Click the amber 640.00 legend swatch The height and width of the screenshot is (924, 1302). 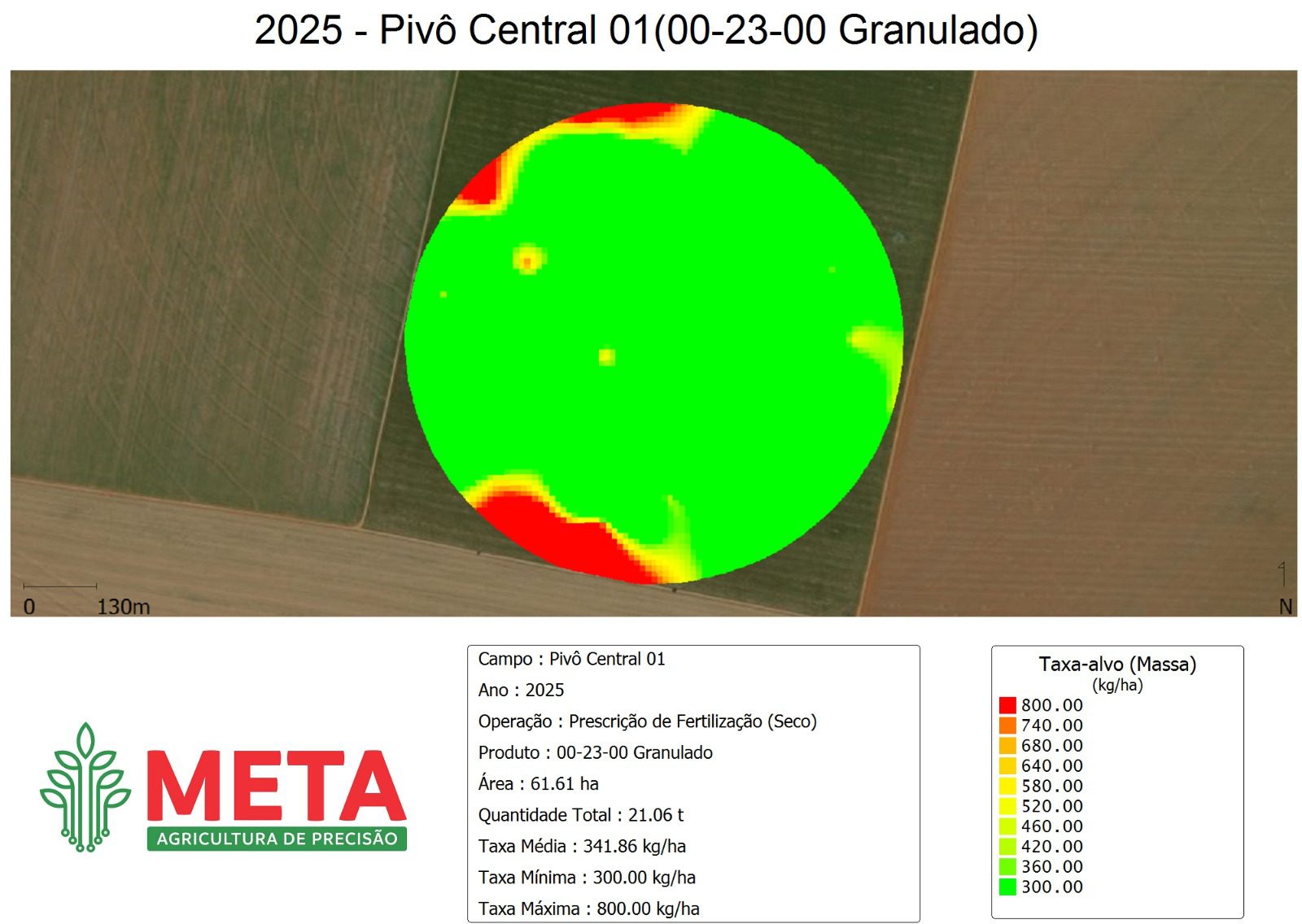click(1007, 766)
